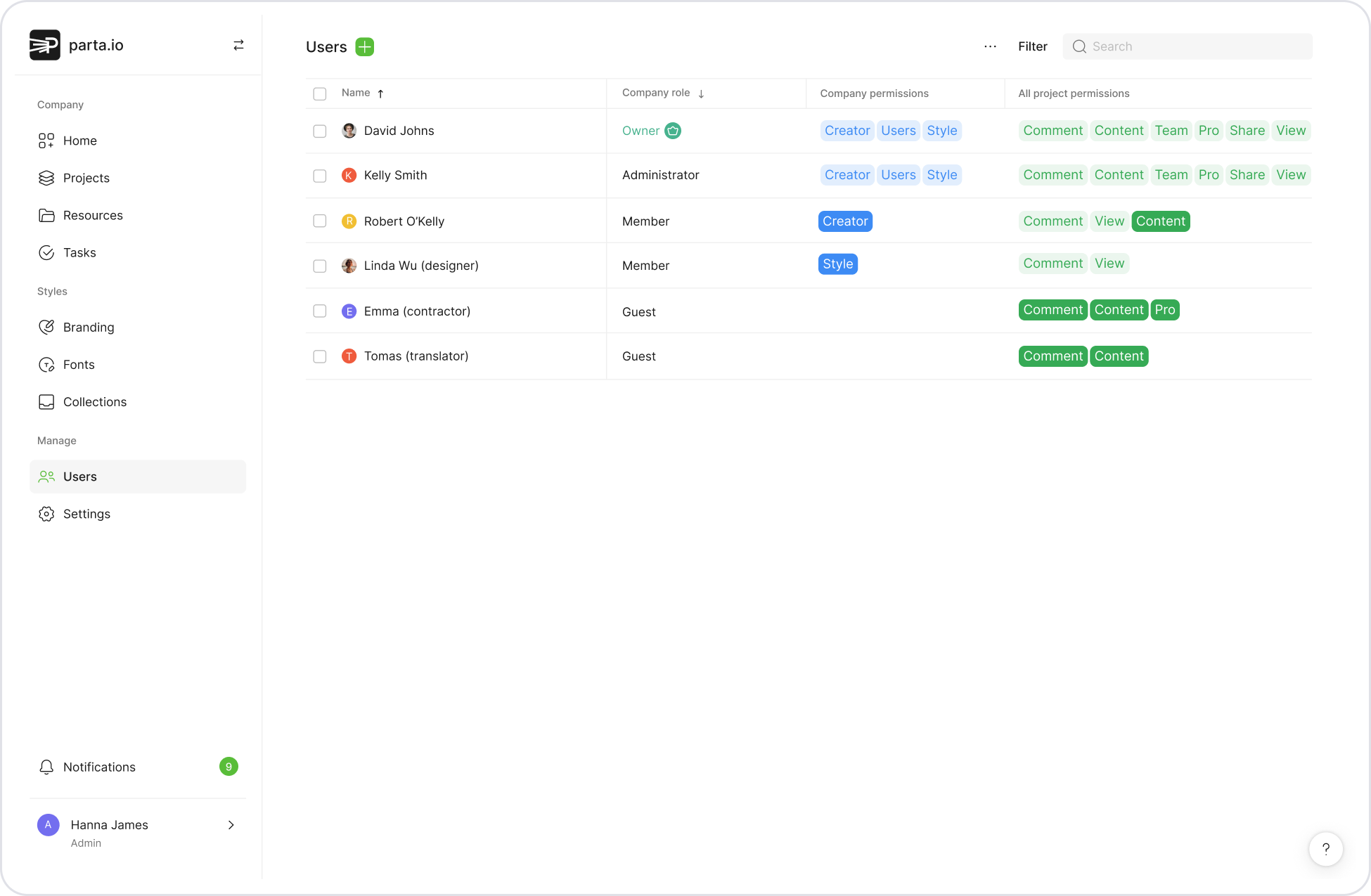Open the three-dots more options menu
This screenshot has height=896, width=1371.
990,46
